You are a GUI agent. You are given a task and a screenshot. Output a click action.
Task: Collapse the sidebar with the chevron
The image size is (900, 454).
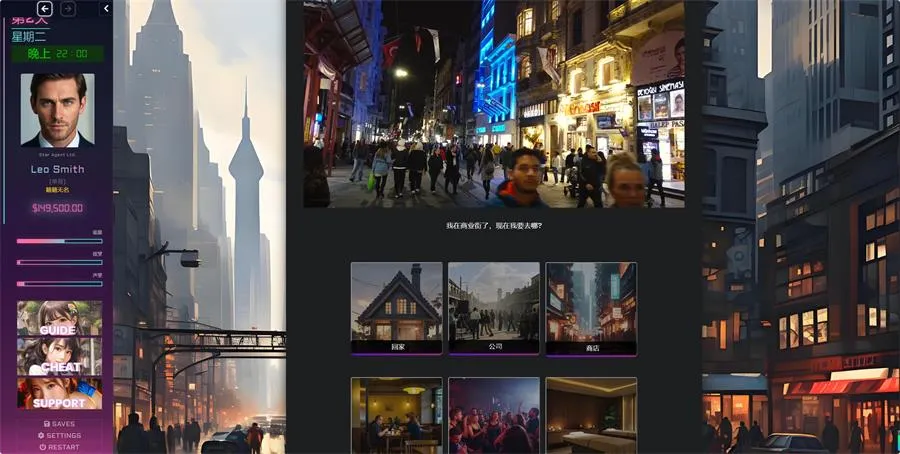[x=106, y=8]
